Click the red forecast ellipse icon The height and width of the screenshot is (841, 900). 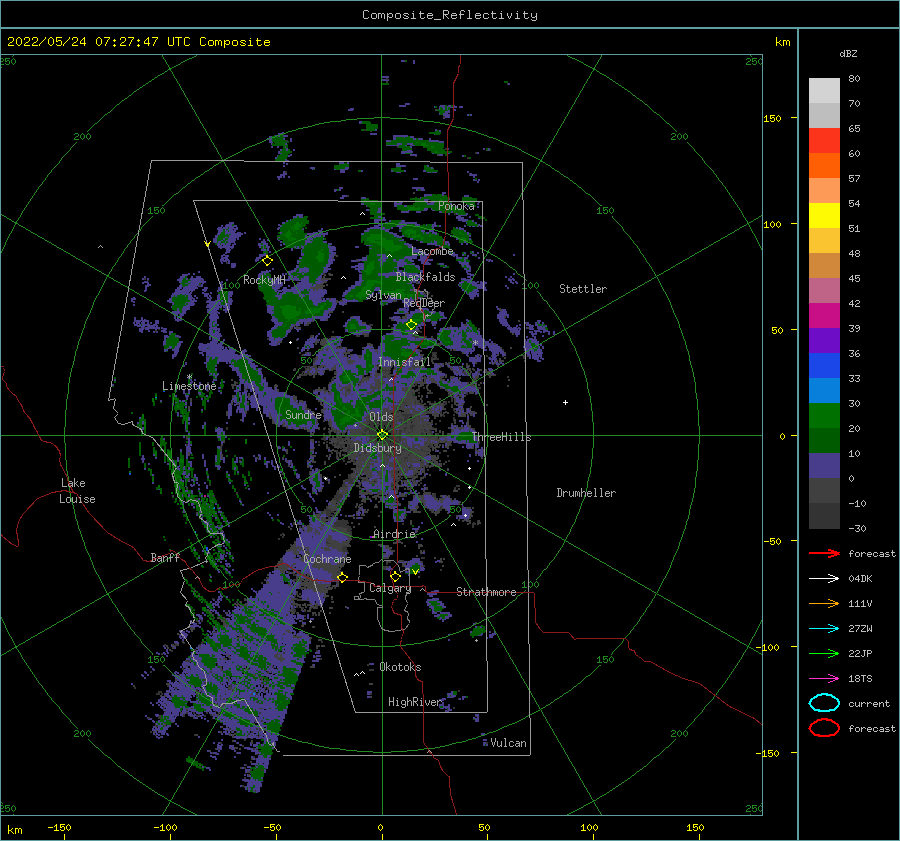coord(824,728)
